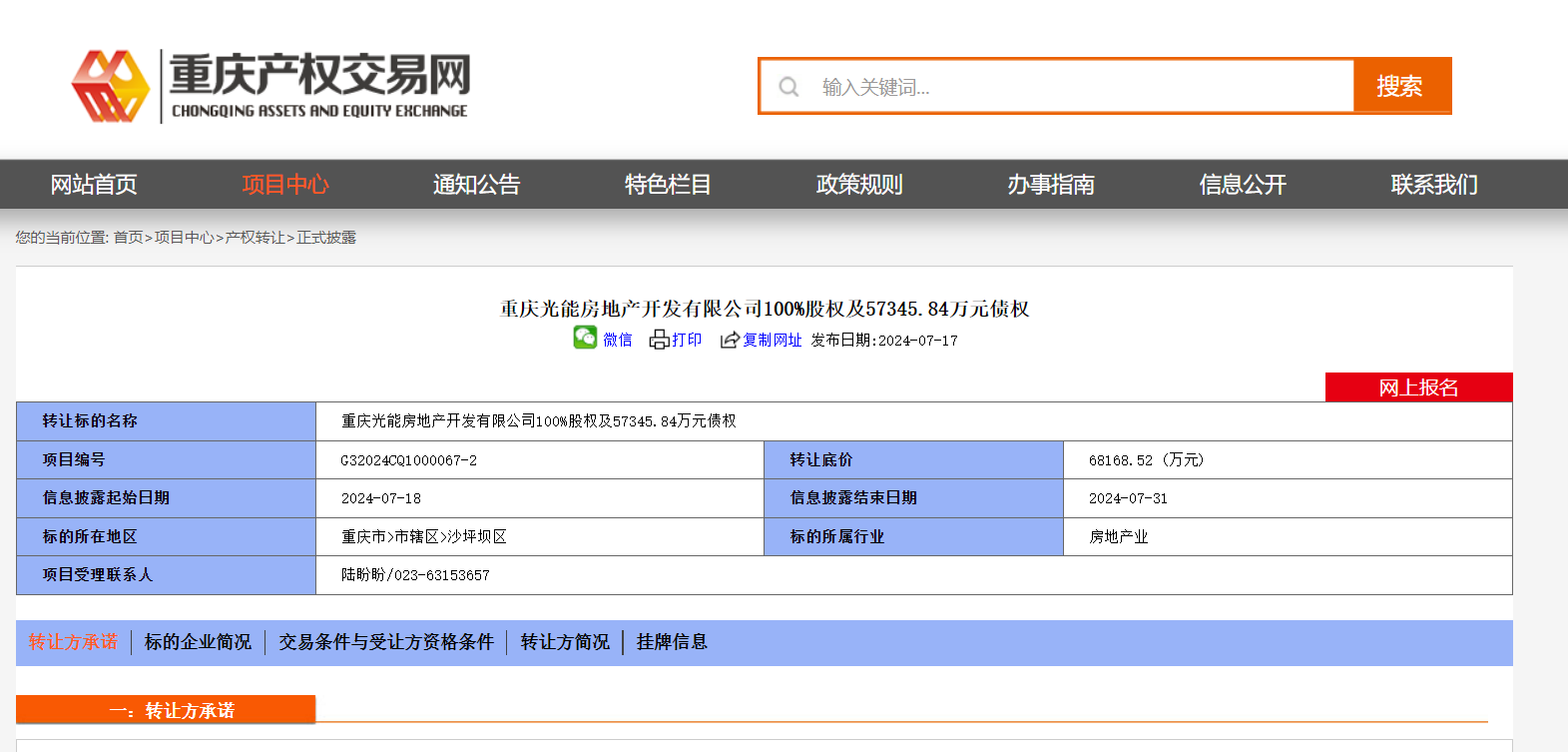Click disclosure end date 2024-07-31
The height and width of the screenshot is (752, 1568).
1128,498
